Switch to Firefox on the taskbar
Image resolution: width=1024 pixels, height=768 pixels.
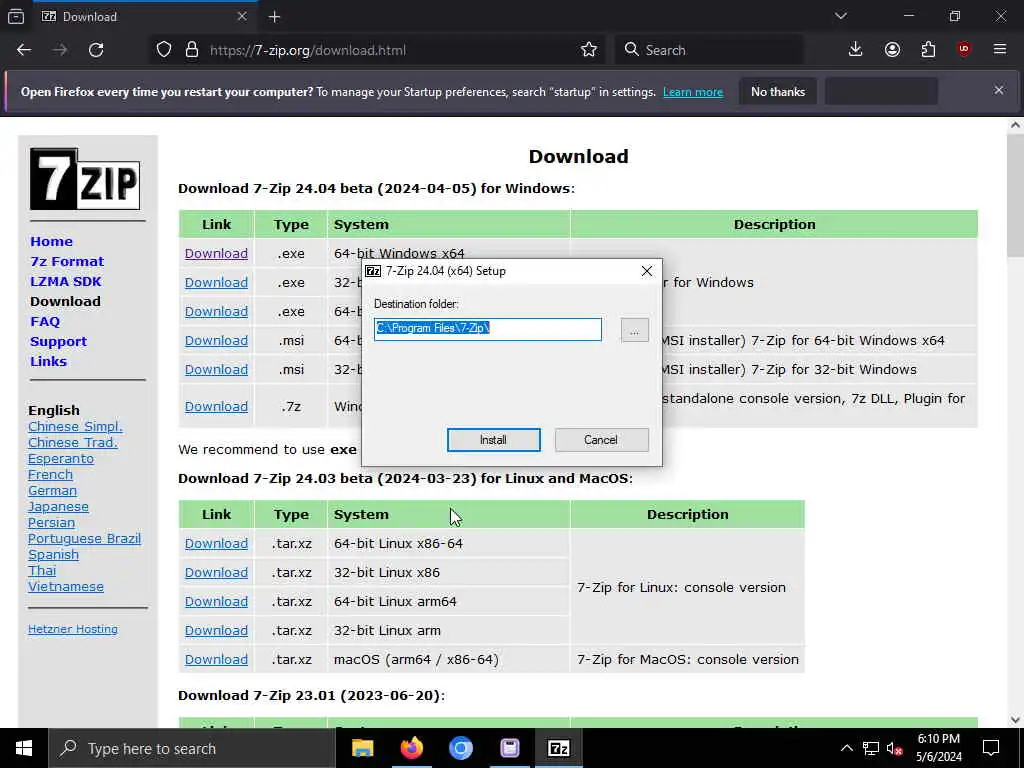click(411, 748)
